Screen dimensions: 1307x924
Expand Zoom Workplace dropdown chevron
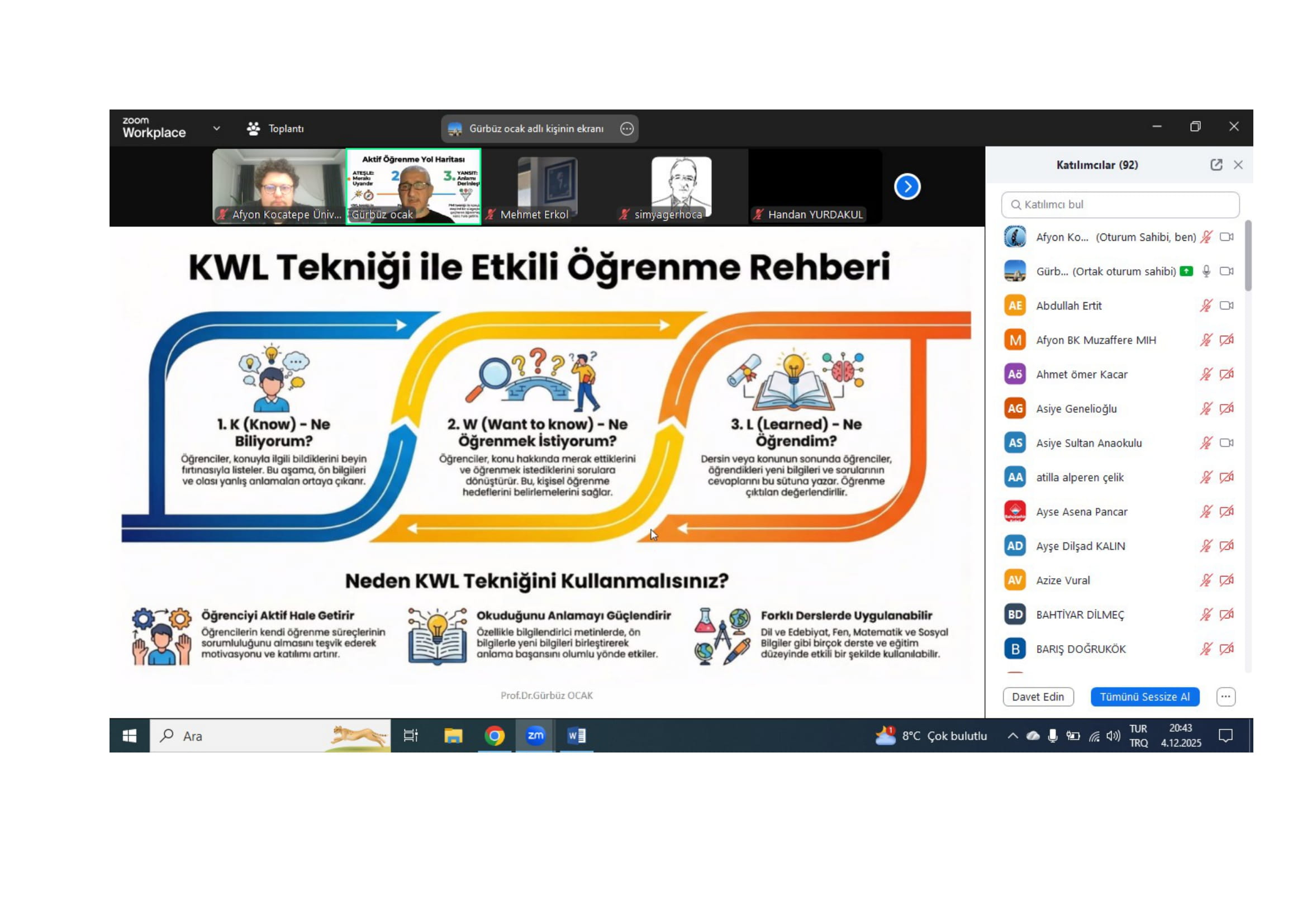(x=216, y=128)
